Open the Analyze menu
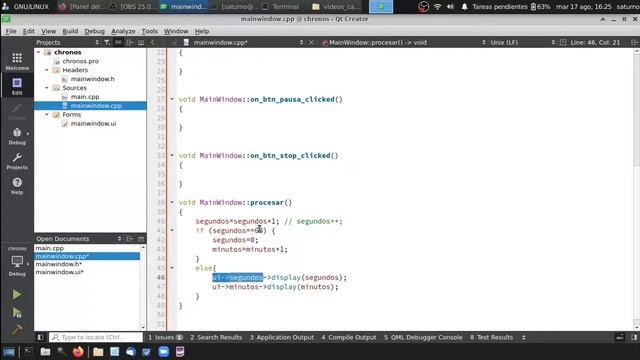The height and width of the screenshot is (360, 640). [123, 31]
